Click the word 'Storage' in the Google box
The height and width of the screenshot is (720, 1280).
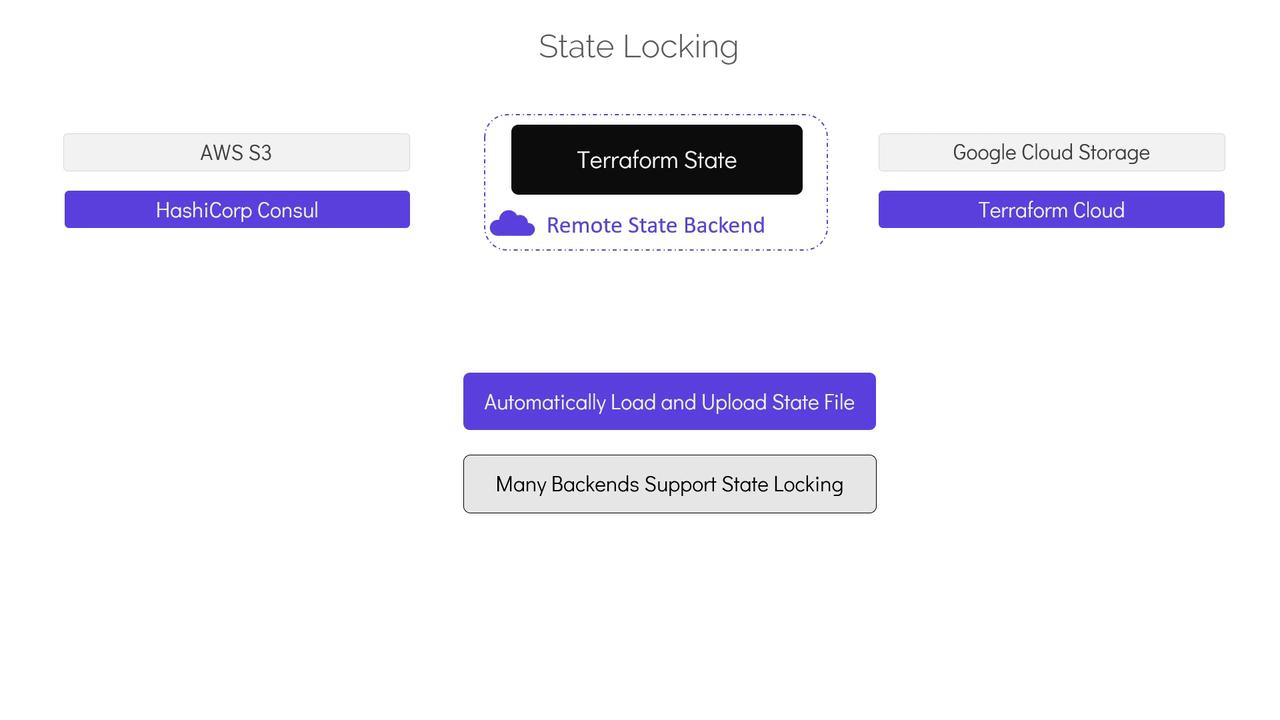point(1109,153)
